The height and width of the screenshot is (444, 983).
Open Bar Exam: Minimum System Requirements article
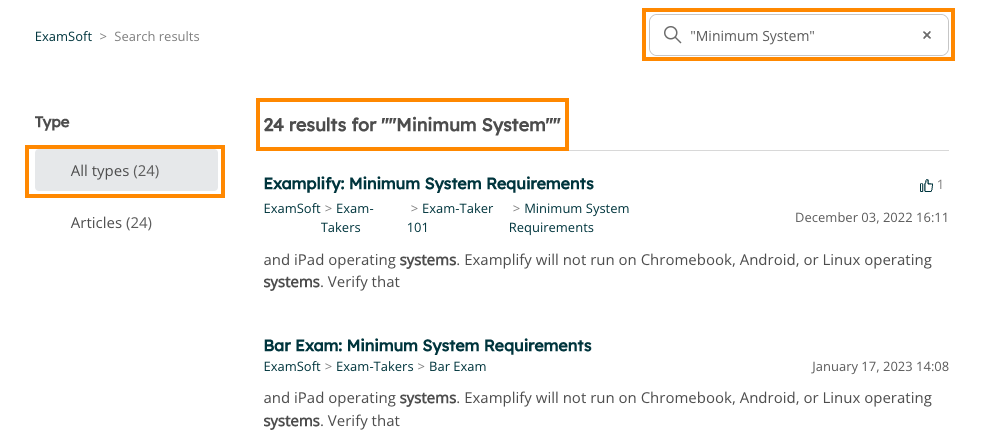pyautogui.click(x=428, y=345)
